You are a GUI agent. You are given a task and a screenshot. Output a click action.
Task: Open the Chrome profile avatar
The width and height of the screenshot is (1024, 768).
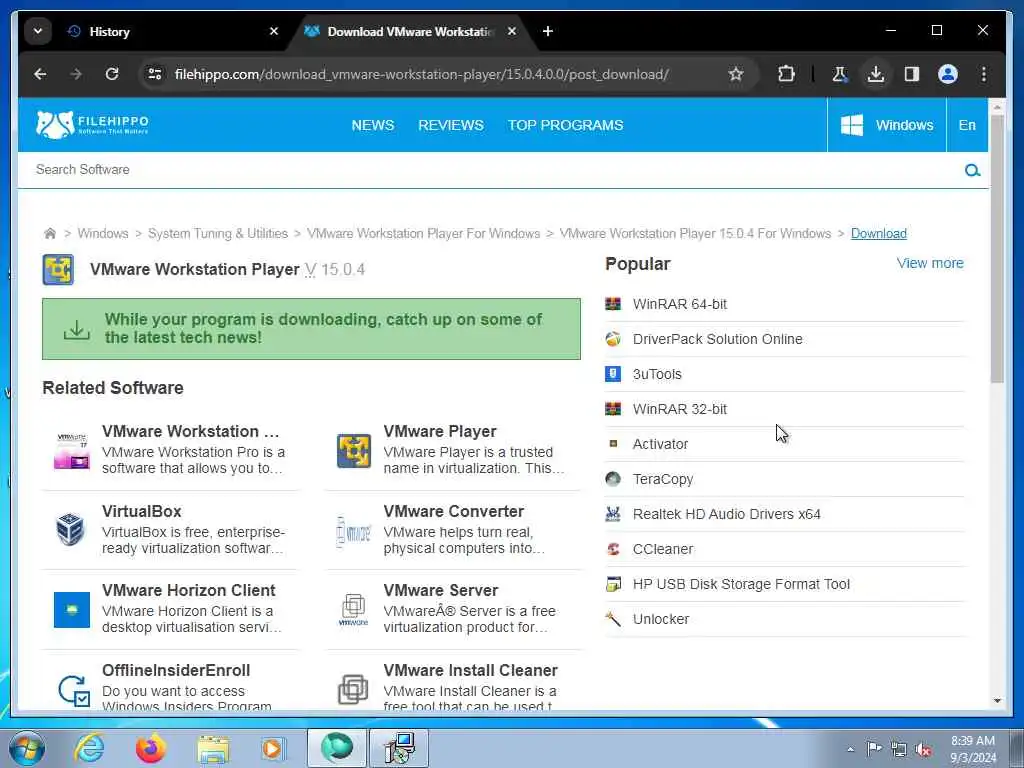pyautogui.click(x=948, y=74)
